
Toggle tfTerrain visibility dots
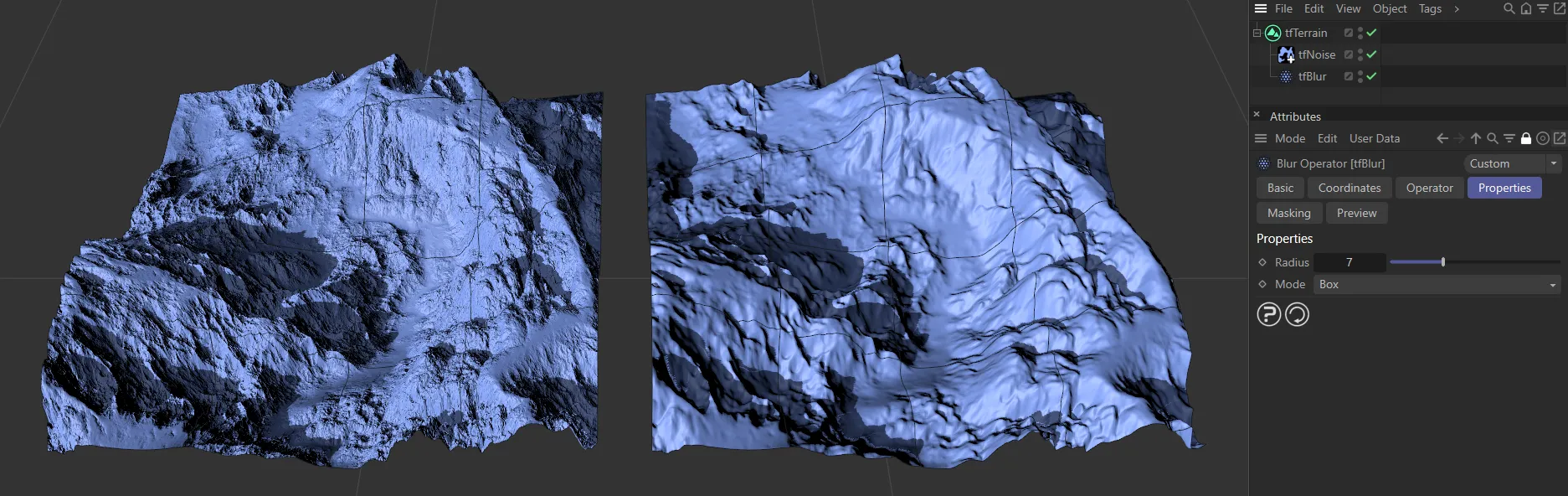[1360, 33]
